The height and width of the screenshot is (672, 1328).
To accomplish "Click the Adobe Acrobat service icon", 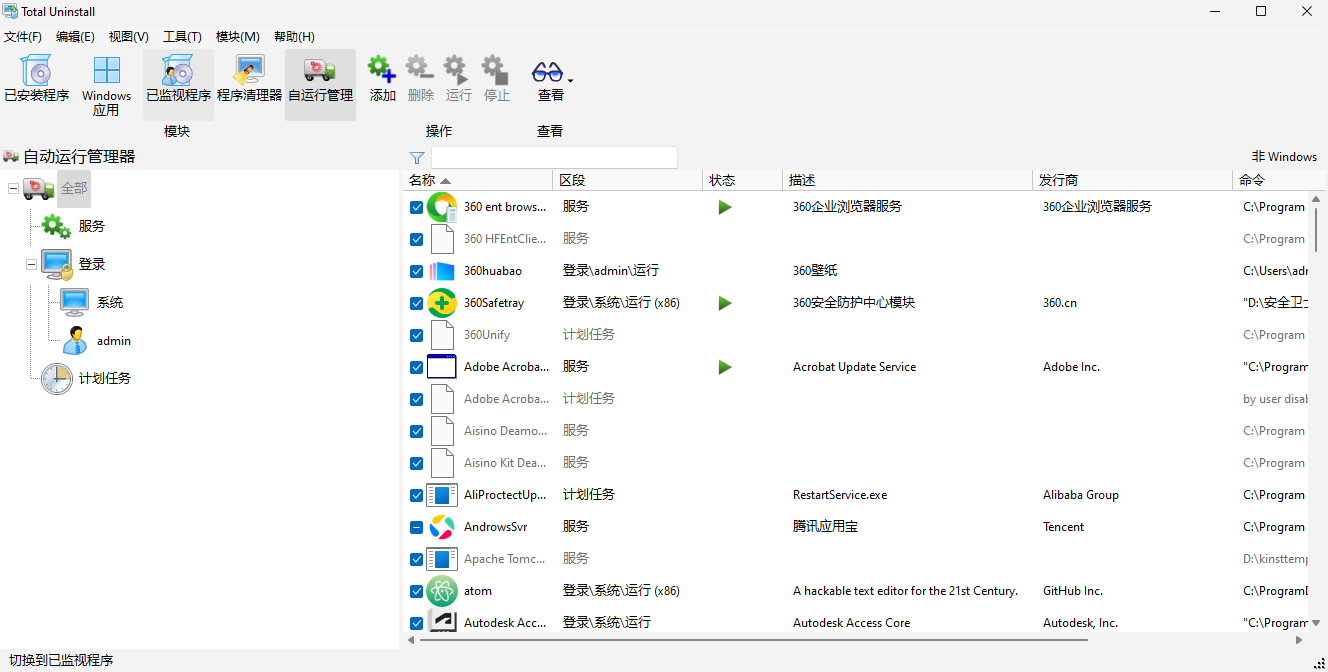I will pos(442,367).
